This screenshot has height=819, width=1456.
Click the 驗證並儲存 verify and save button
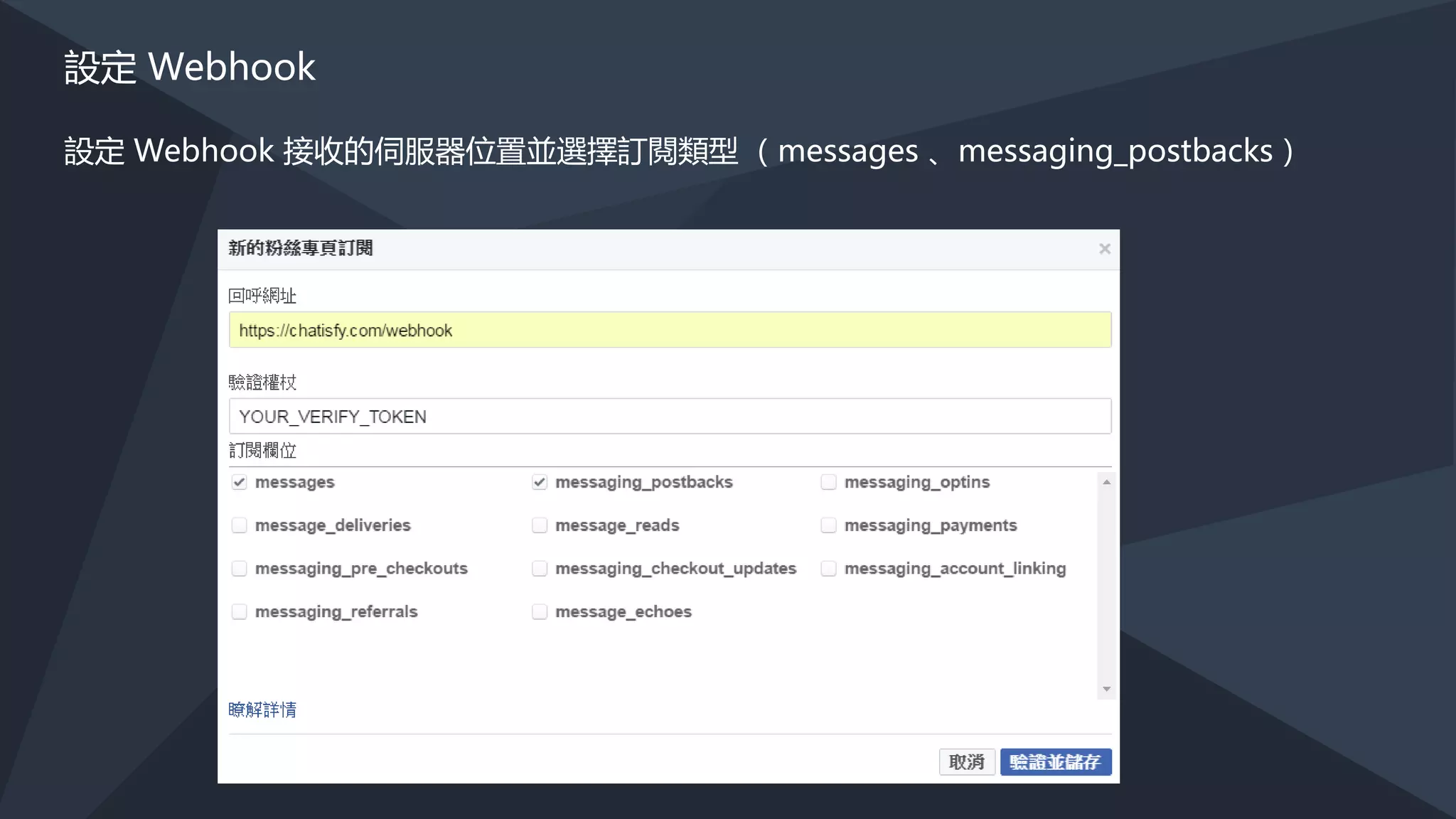pos(1055,762)
